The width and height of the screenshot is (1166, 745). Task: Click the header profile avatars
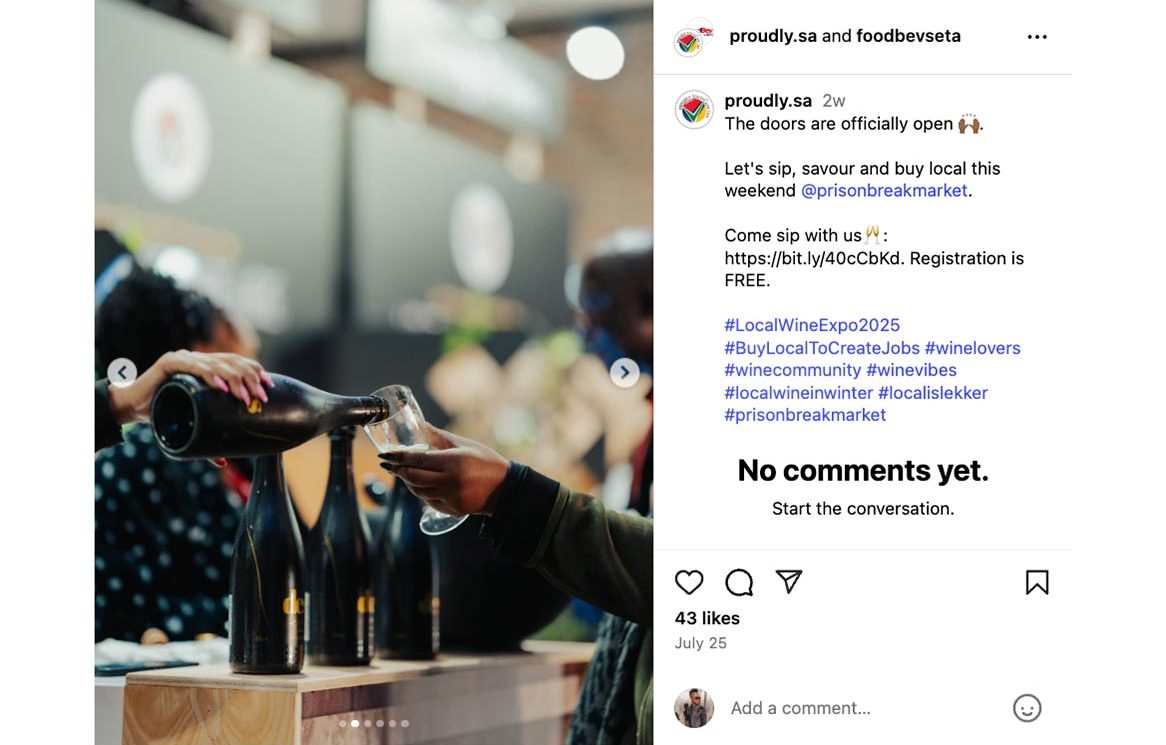point(692,38)
